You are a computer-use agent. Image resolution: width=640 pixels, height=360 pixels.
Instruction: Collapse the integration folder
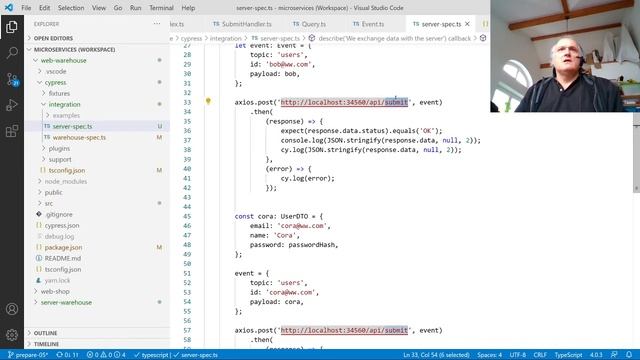click(x=97, y=104)
